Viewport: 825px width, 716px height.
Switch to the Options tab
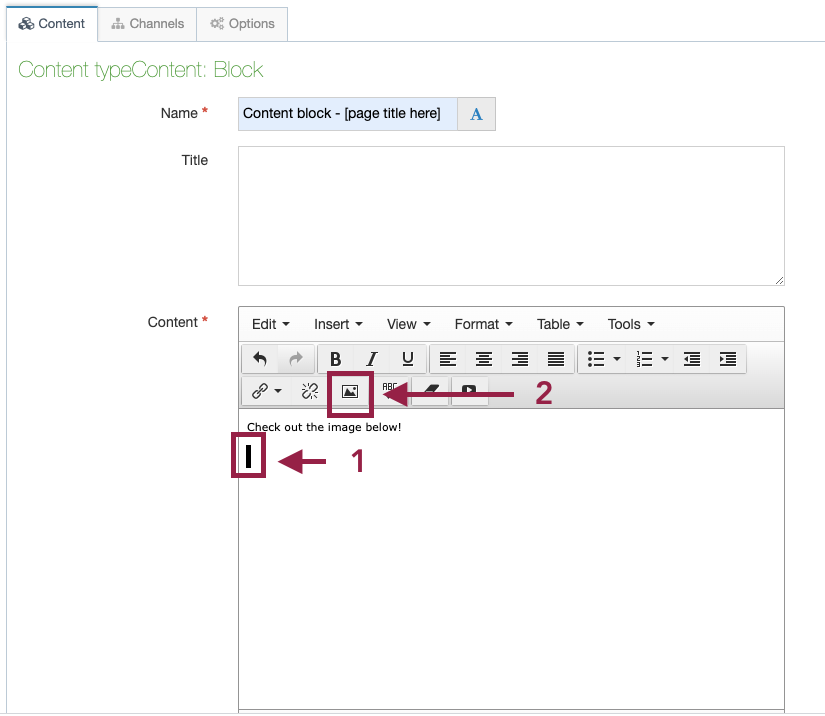pyautogui.click(x=242, y=24)
